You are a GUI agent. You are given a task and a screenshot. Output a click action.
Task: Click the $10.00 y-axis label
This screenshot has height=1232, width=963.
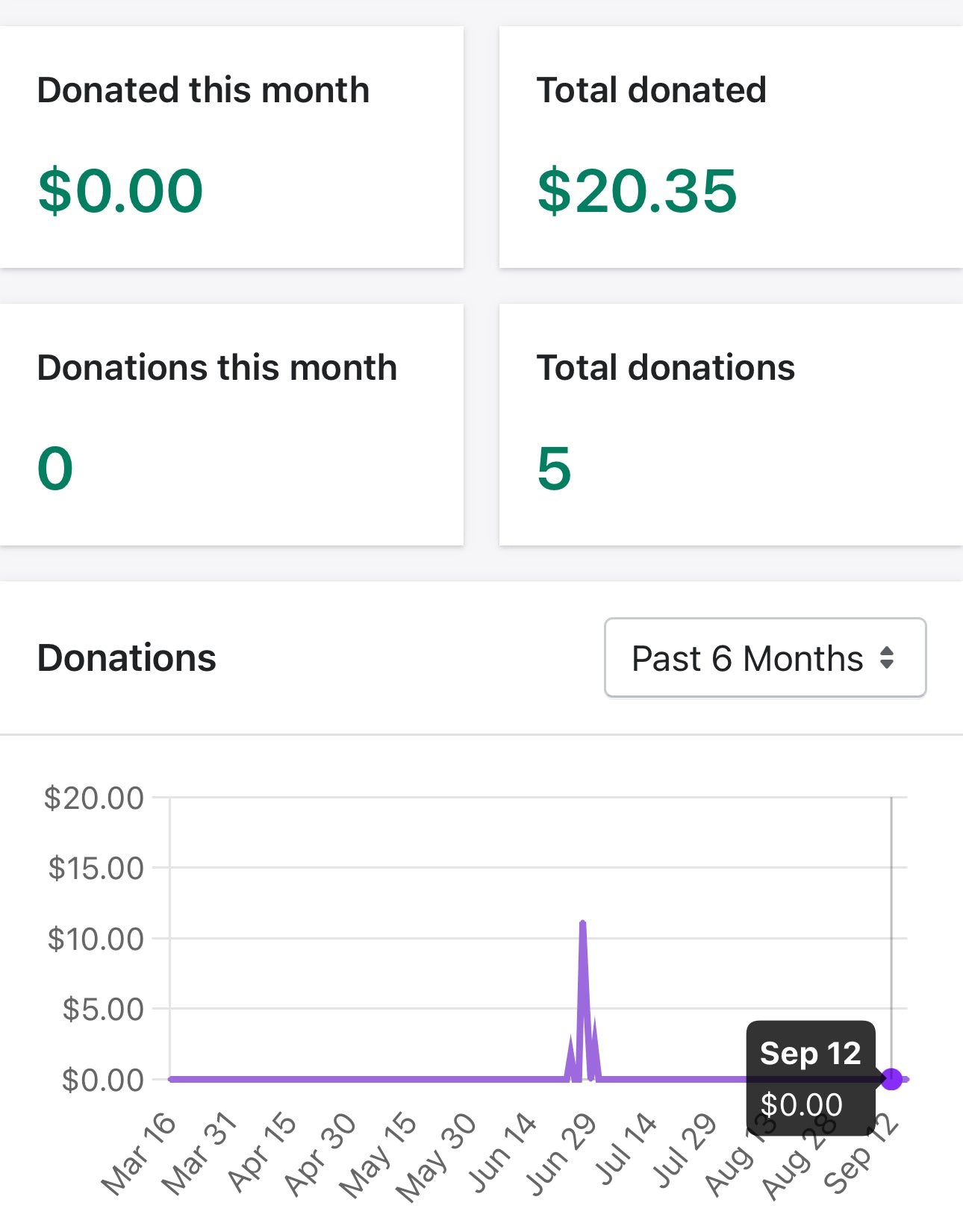click(96, 939)
